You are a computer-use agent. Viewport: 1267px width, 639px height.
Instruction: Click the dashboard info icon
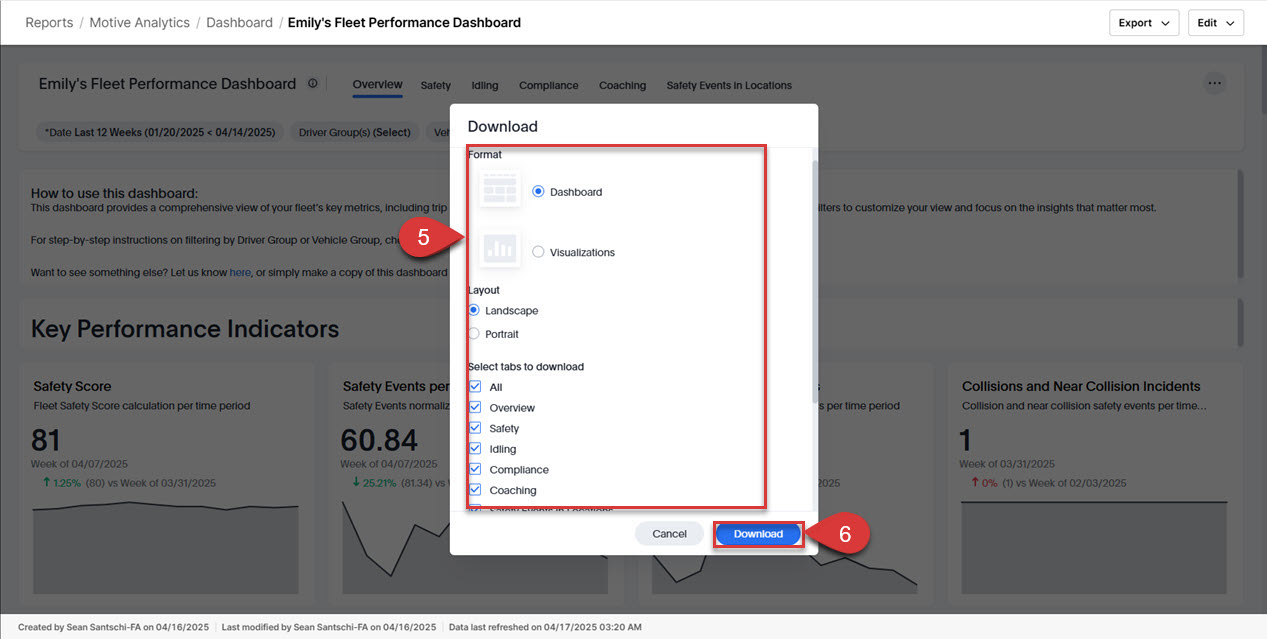[313, 84]
